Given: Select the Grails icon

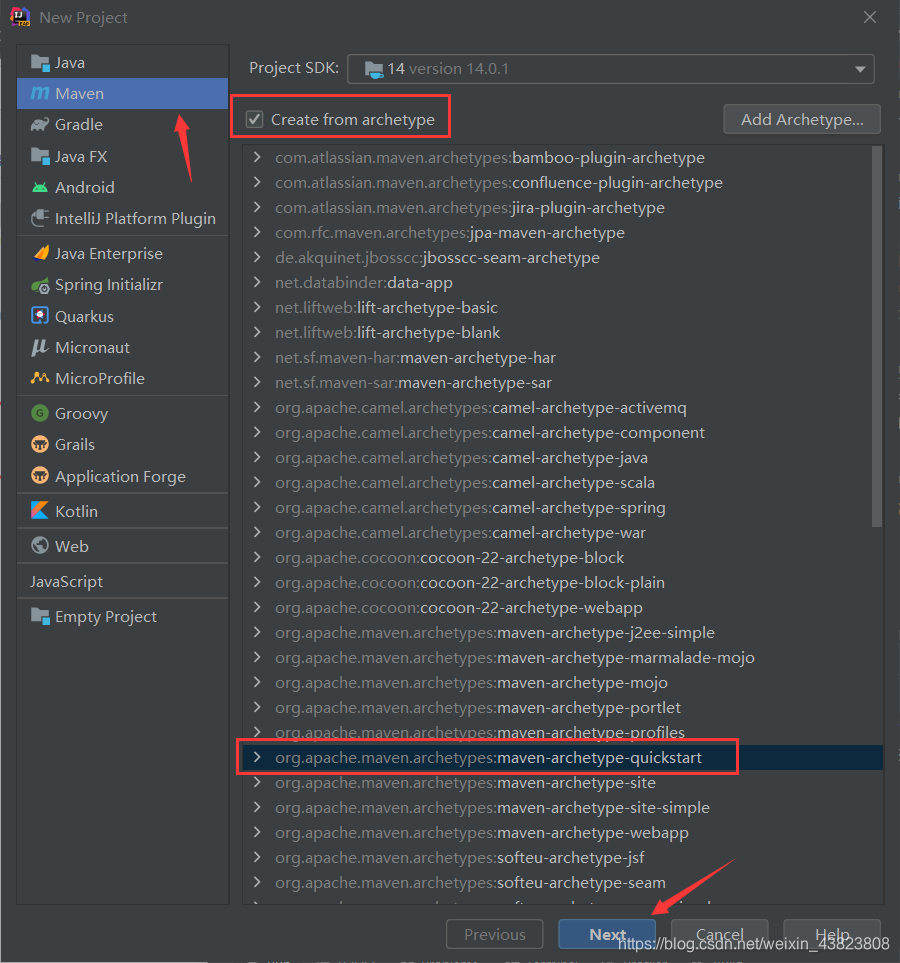Looking at the screenshot, I should tap(40, 444).
